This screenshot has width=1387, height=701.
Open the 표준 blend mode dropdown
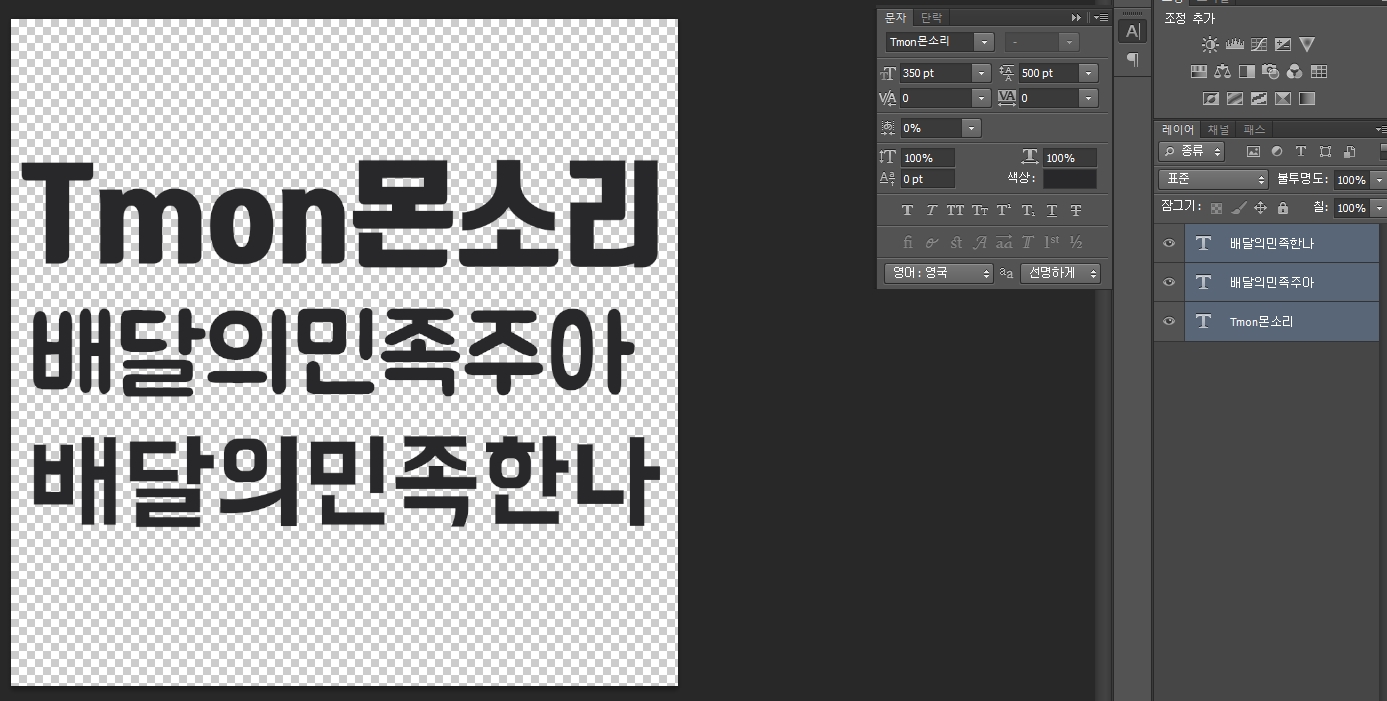pos(1213,180)
